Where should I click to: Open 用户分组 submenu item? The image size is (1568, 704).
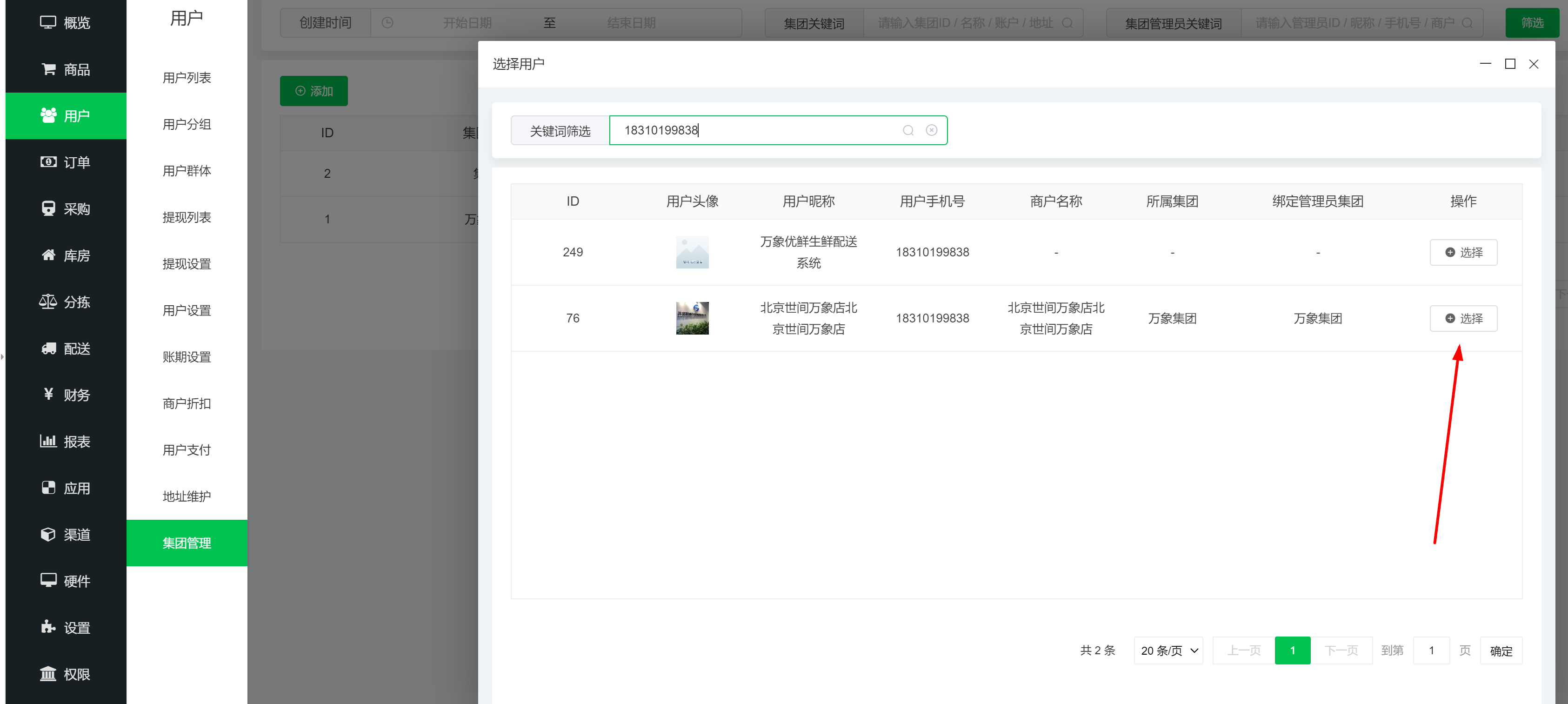[186, 124]
